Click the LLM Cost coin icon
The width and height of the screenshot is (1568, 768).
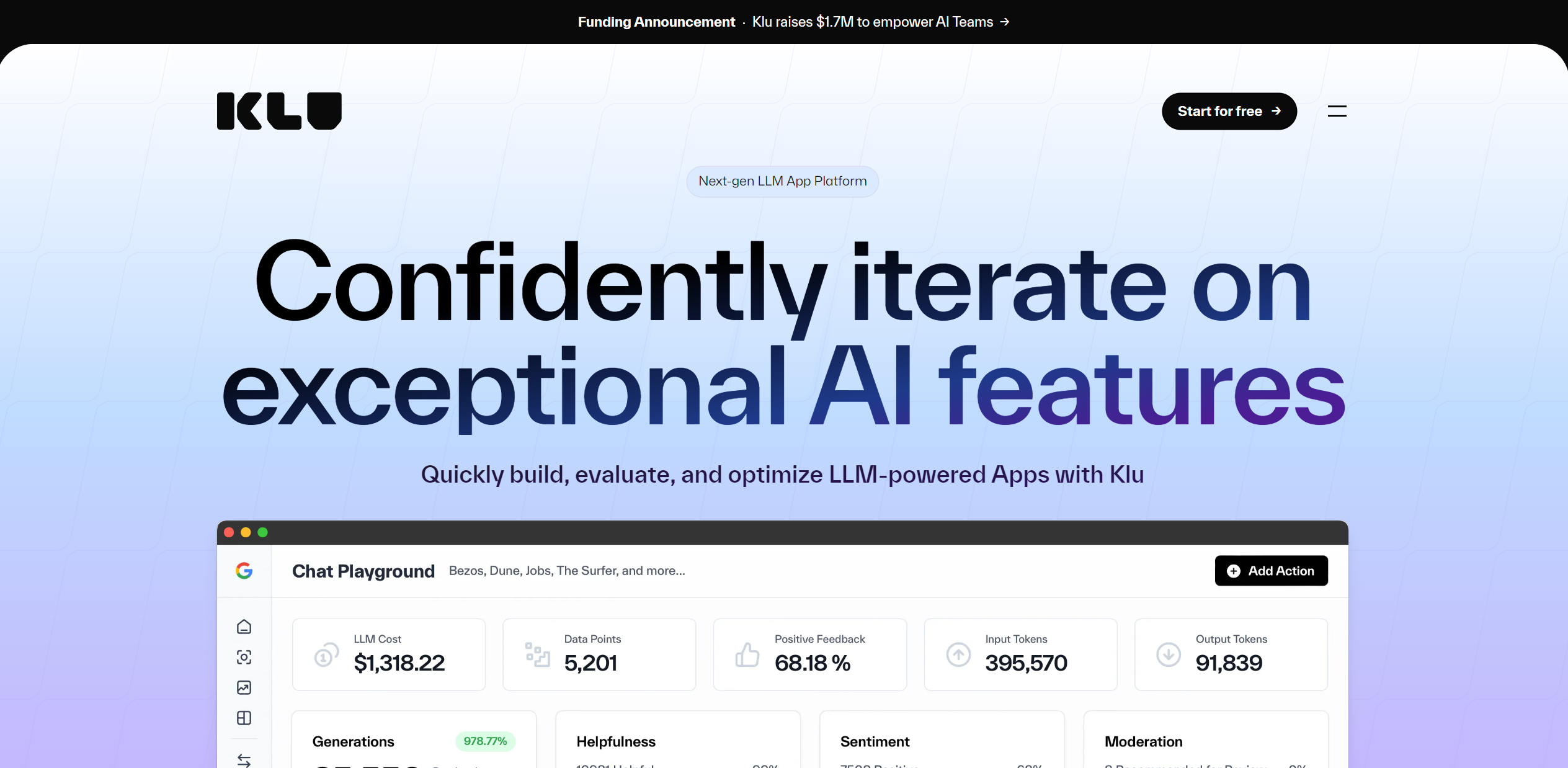(x=326, y=654)
